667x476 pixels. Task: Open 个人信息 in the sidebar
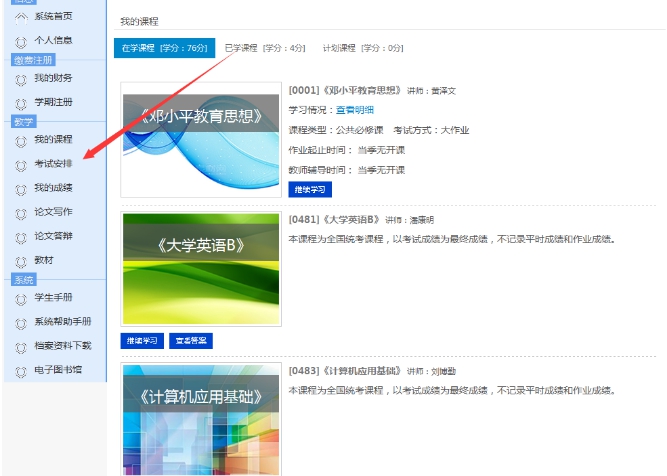[54, 40]
